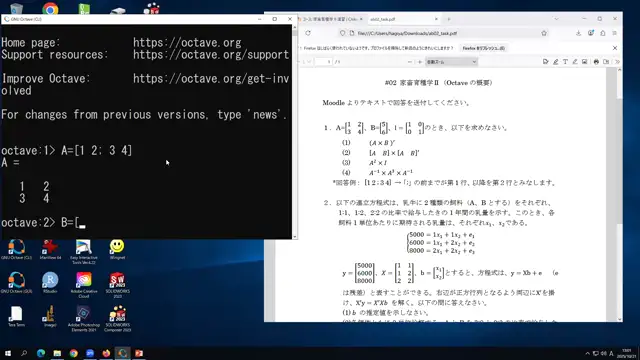Click the Octave window vertical scrollbar
Screen dimensions: 640x360
point(295,132)
